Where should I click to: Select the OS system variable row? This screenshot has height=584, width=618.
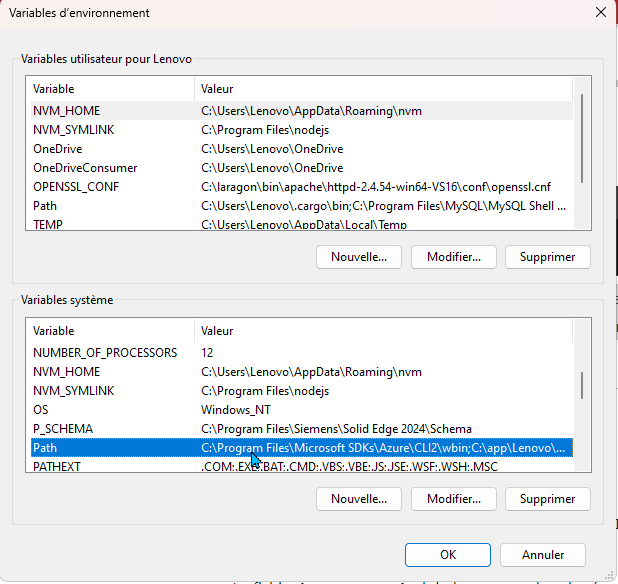[41, 410]
